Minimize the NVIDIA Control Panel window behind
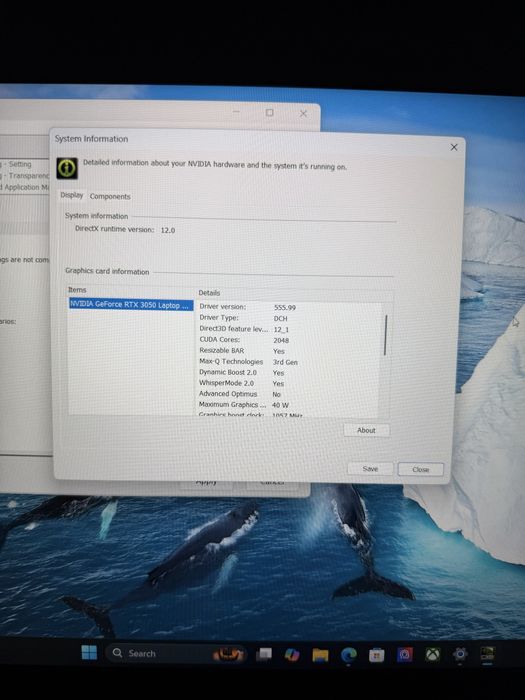The image size is (525, 700). click(x=237, y=112)
